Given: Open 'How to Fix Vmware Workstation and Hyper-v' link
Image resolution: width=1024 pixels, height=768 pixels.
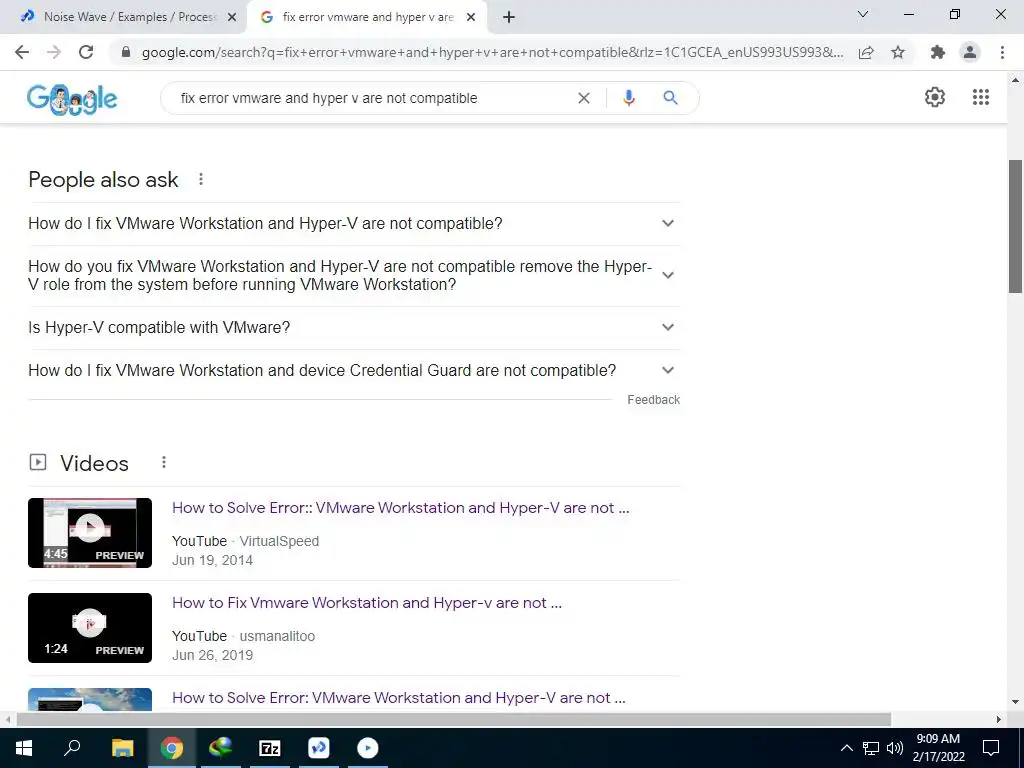Looking at the screenshot, I should pos(366,602).
